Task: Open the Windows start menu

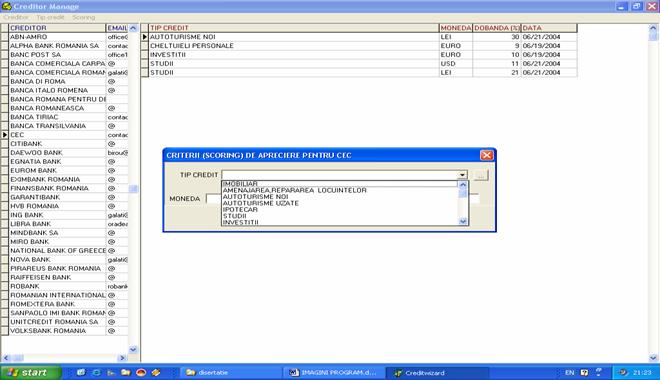Action: tap(31, 372)
